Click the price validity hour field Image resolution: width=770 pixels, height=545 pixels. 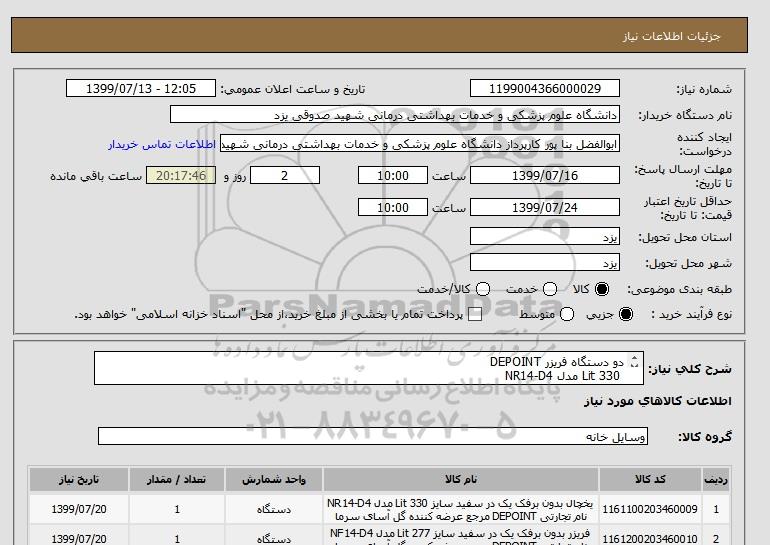click(x=393, y=207)
